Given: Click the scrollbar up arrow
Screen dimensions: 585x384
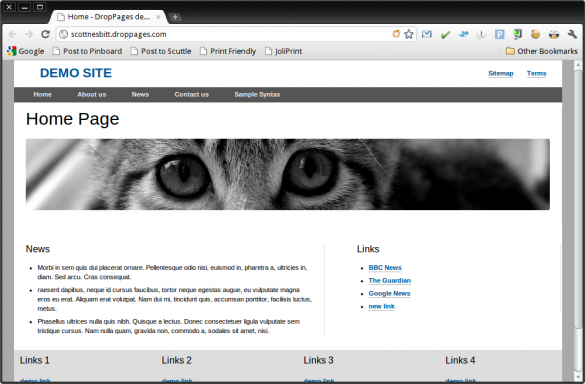Looking at the screenshot, I should coord(578,65).
